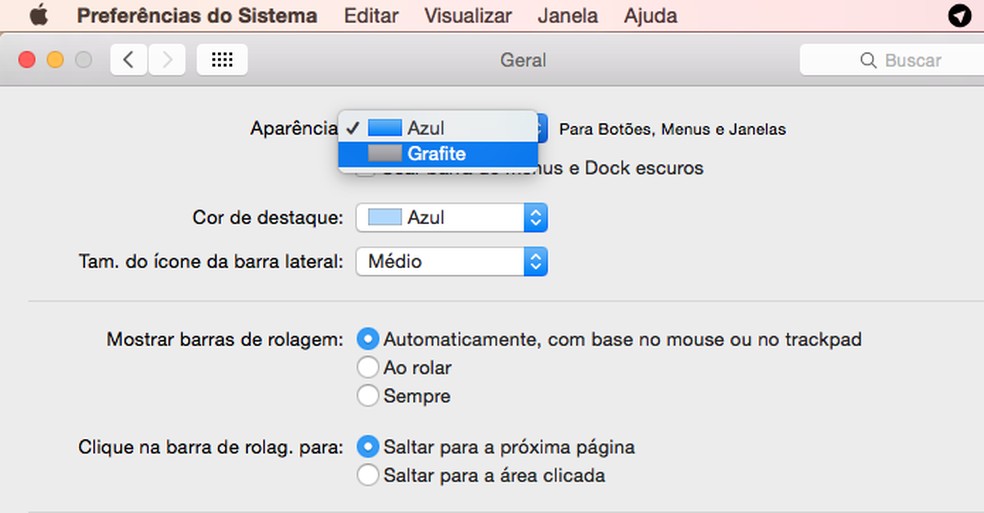Show all preferences grid icon
This screenshot has width=984, height=513.
pyautogui.click(x=222, y=60)
